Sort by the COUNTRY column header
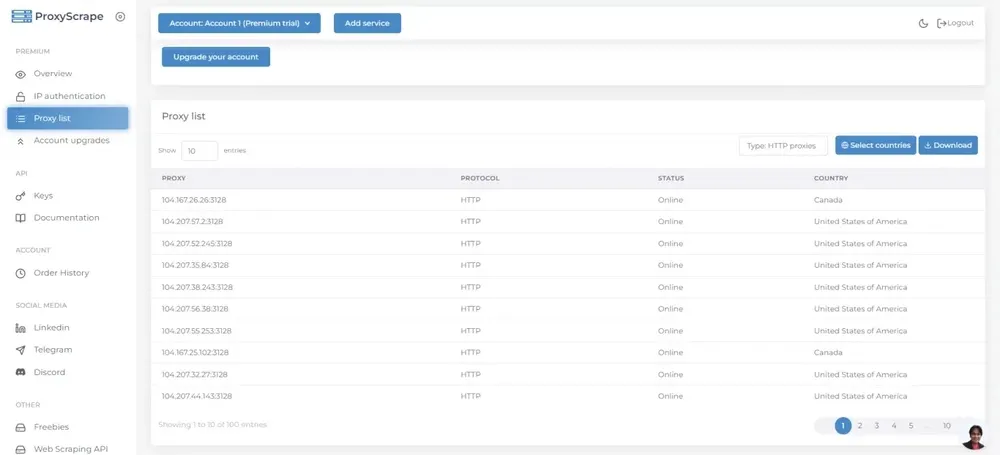 coord(831,179)
